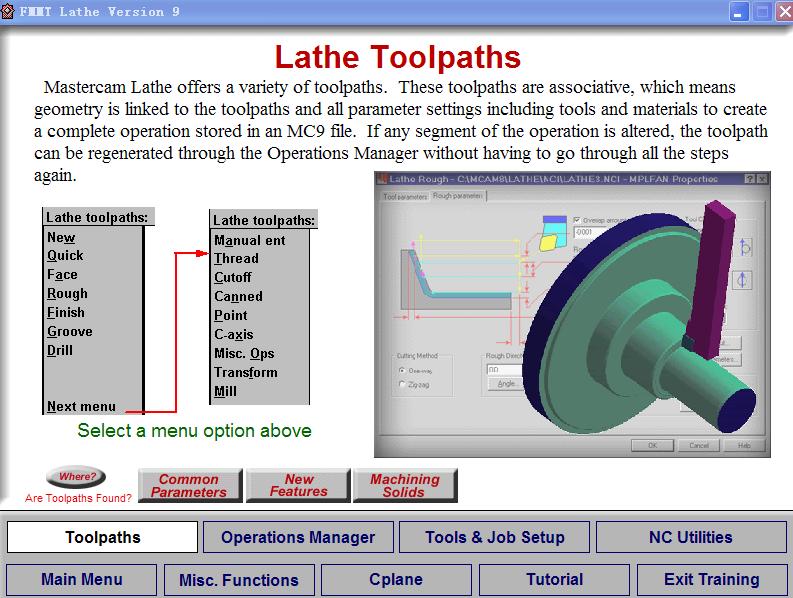793x598 pixels.
Task: Open the Groove toolpath option
Action: [x=70, y=332]
